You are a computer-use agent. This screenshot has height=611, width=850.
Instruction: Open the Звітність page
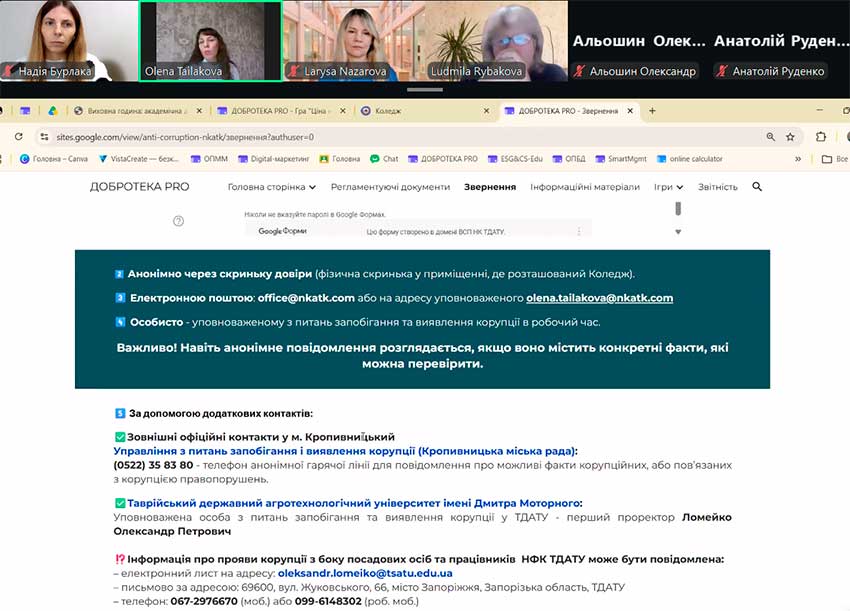[718, 186]
